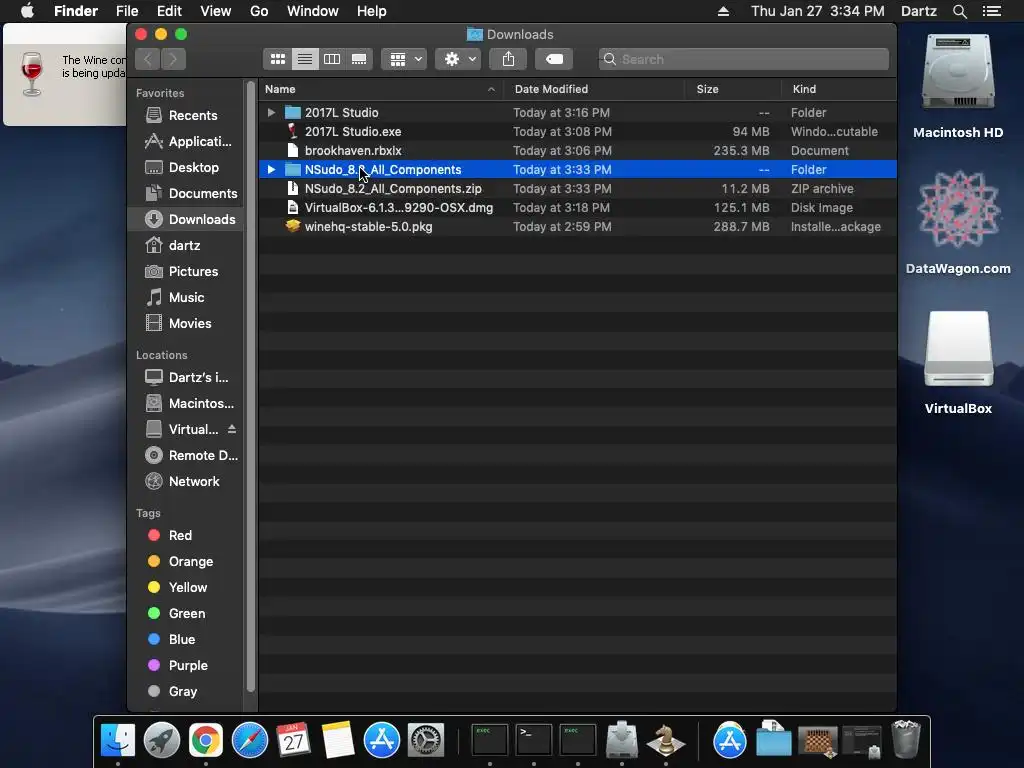Sort by the Name column header

(380, 89)
